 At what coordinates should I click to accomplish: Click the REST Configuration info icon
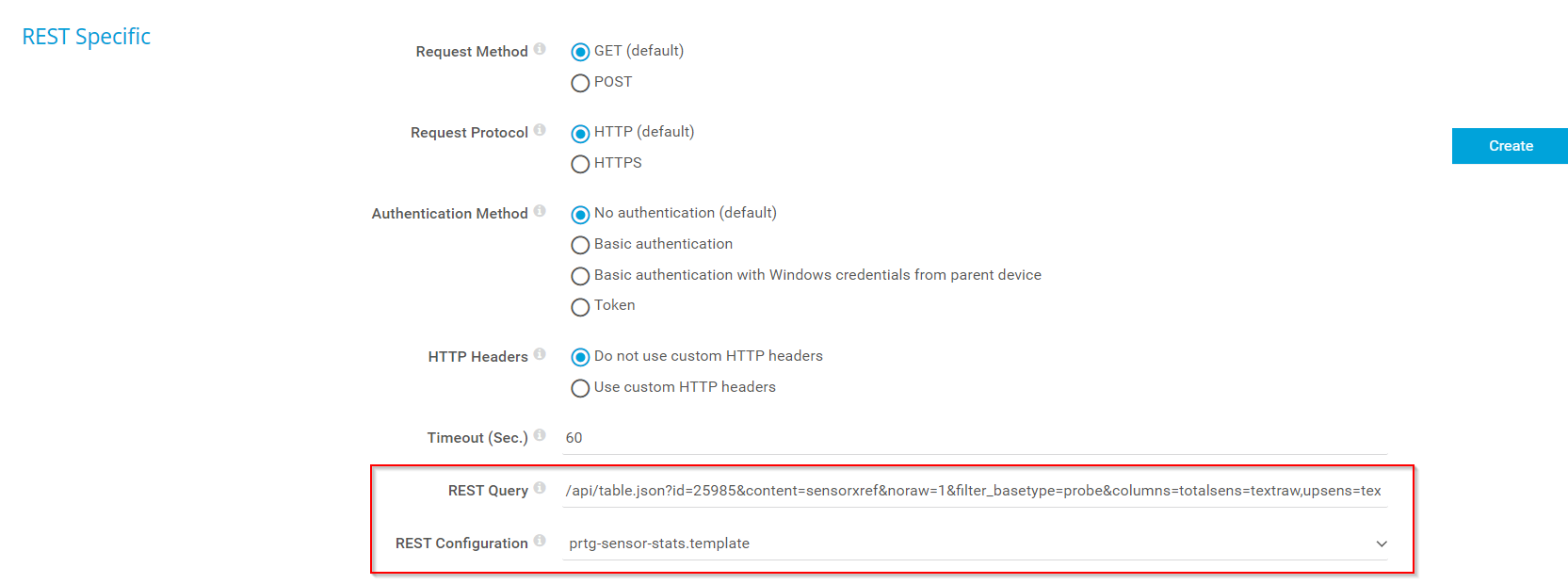(539, 539)
